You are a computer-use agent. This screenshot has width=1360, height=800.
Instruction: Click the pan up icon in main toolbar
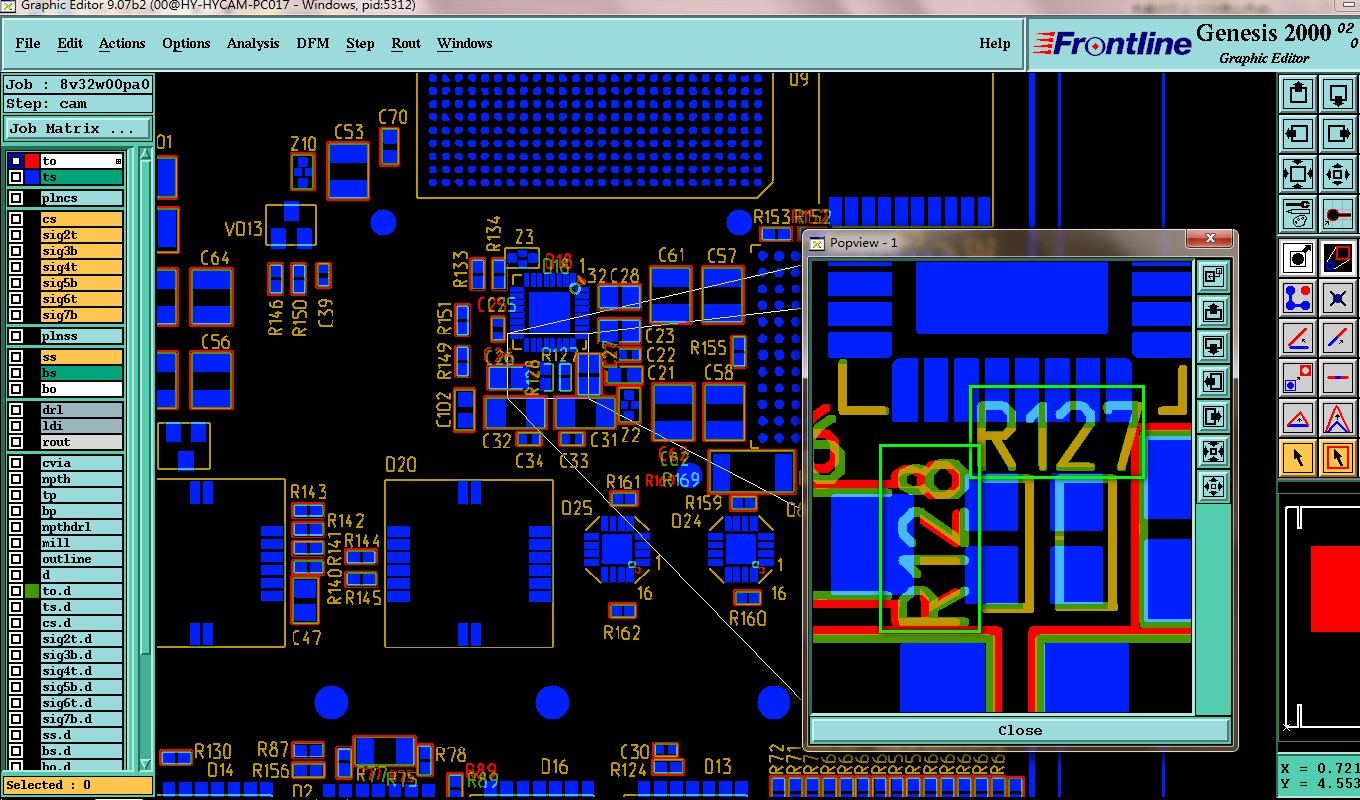point(1298,95)
